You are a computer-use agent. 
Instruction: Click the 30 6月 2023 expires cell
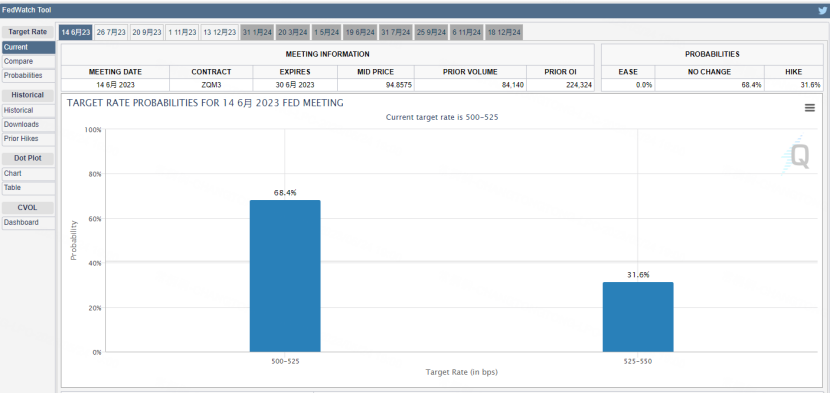click(x=295, y=85)
